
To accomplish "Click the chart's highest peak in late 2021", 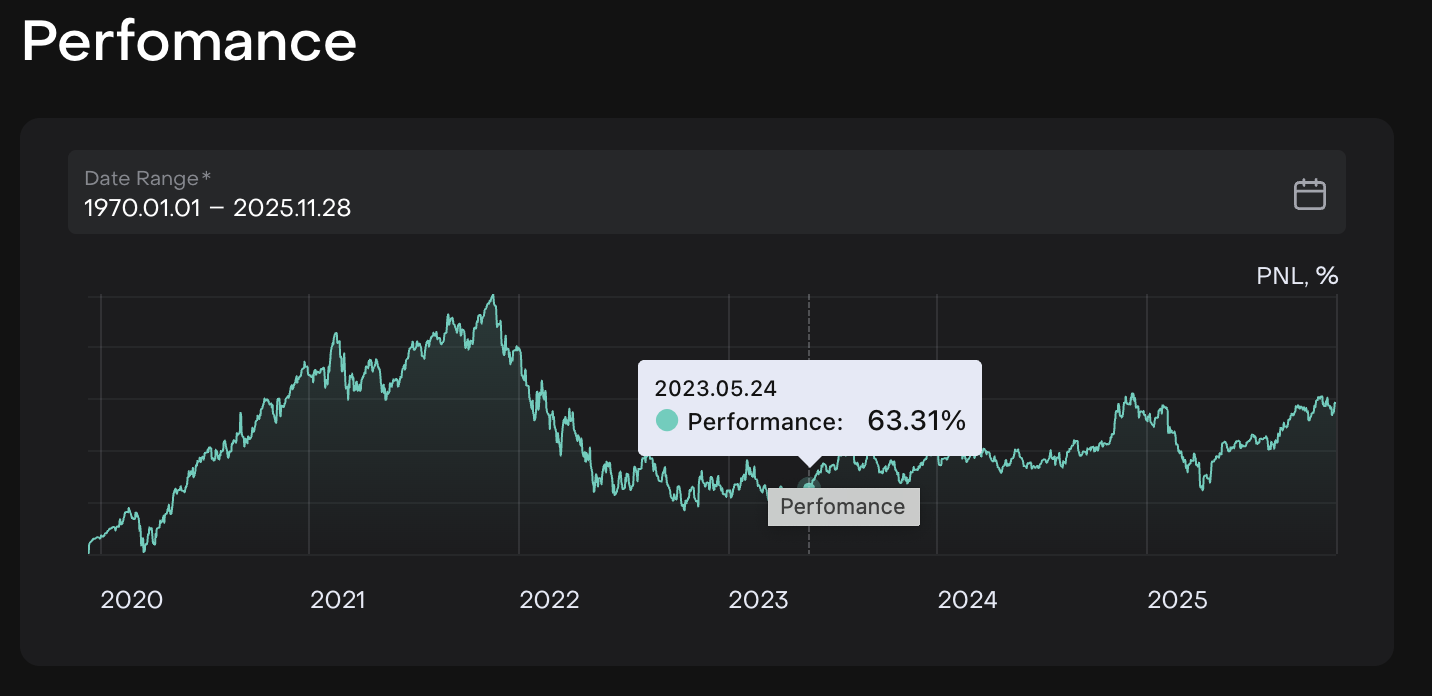I will click(x=492, y=296).
